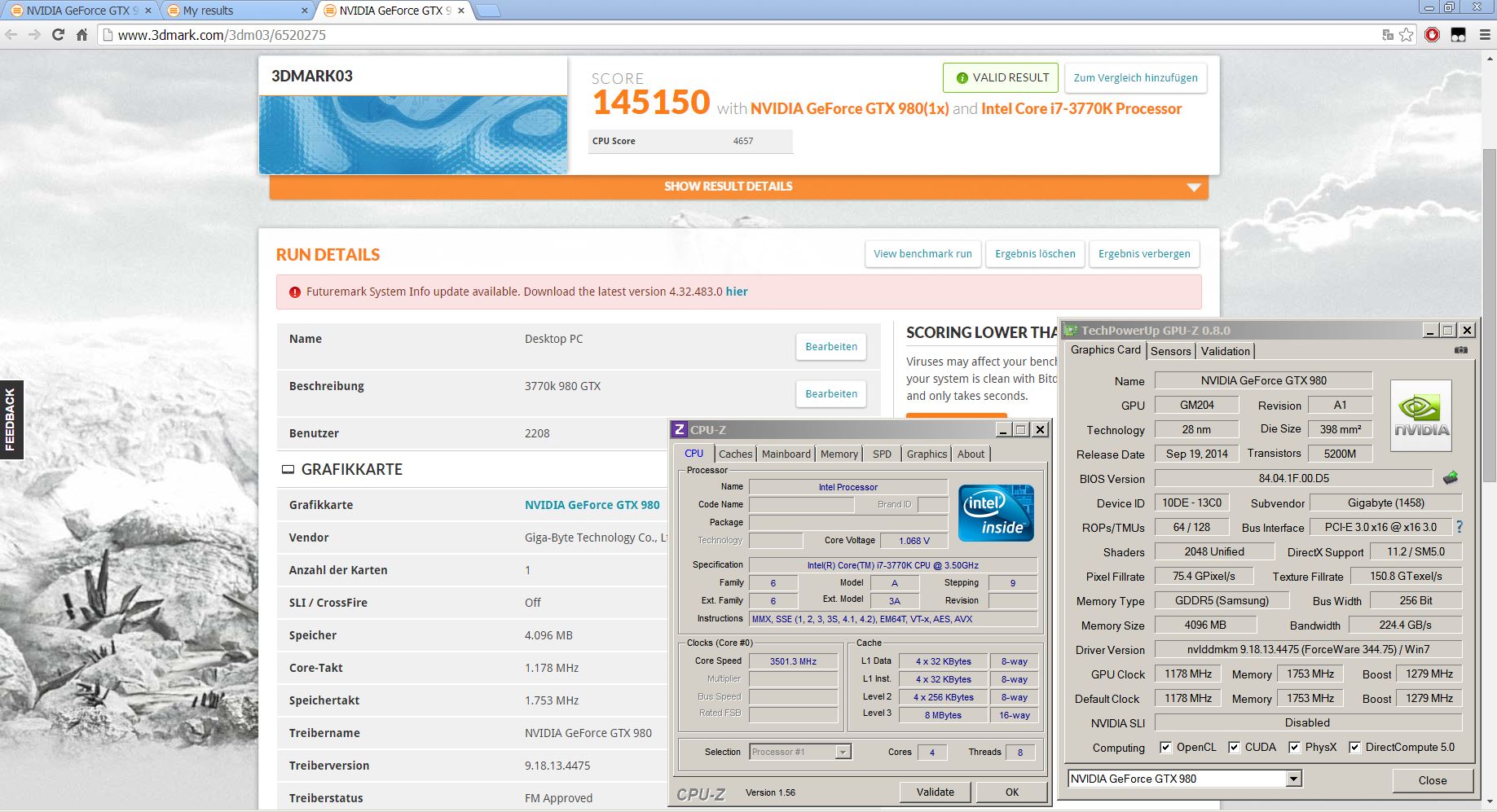Screen dimensions: 1497x812
Task: Go forward with the browser forward arrow
Action: click(x=34, y=35)
